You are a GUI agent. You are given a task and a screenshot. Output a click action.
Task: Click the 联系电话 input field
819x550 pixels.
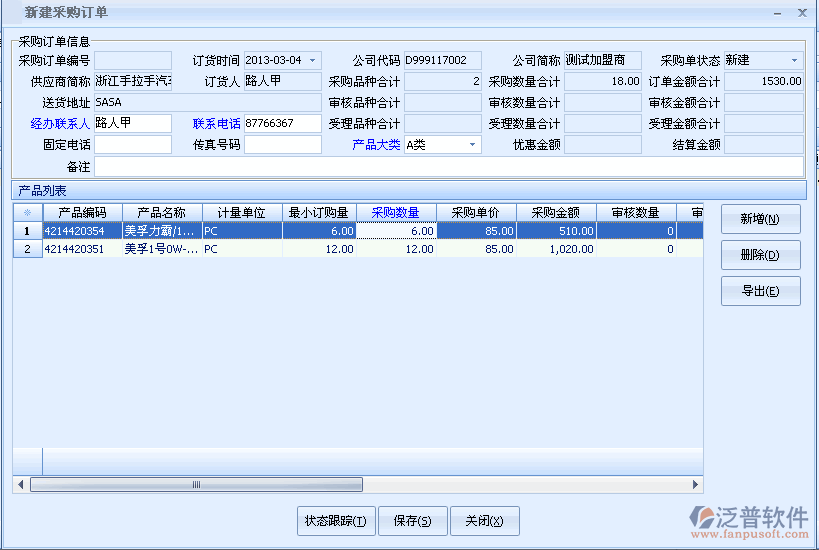pos(282,124)
